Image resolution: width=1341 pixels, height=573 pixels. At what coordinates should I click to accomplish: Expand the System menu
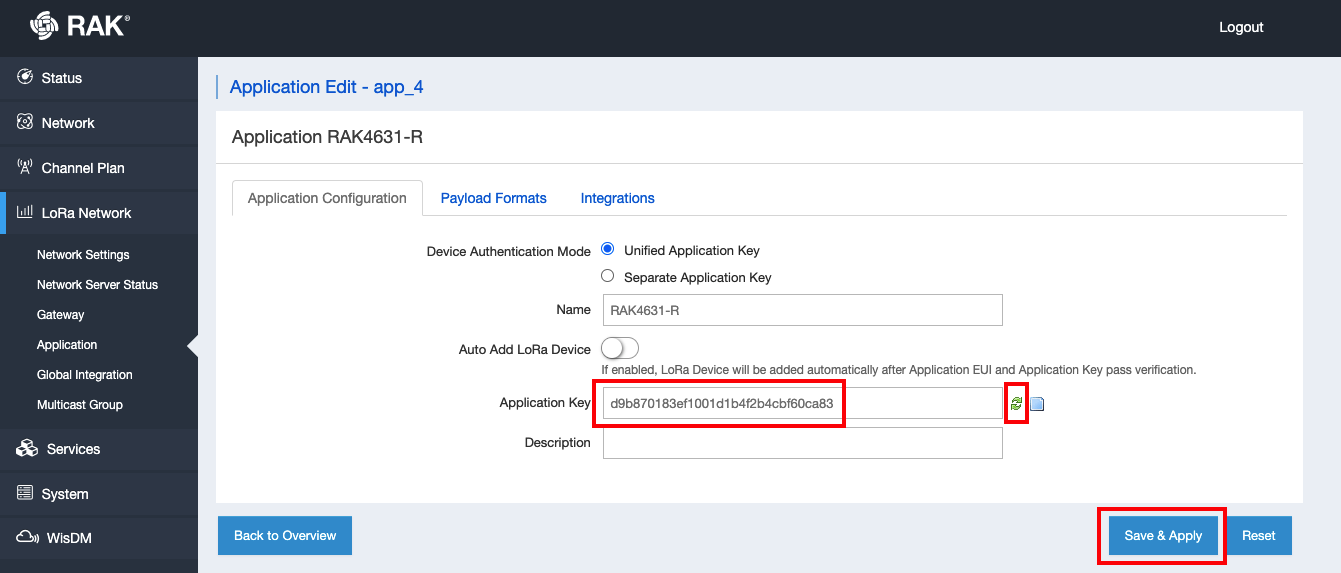(x=99, y=494)
